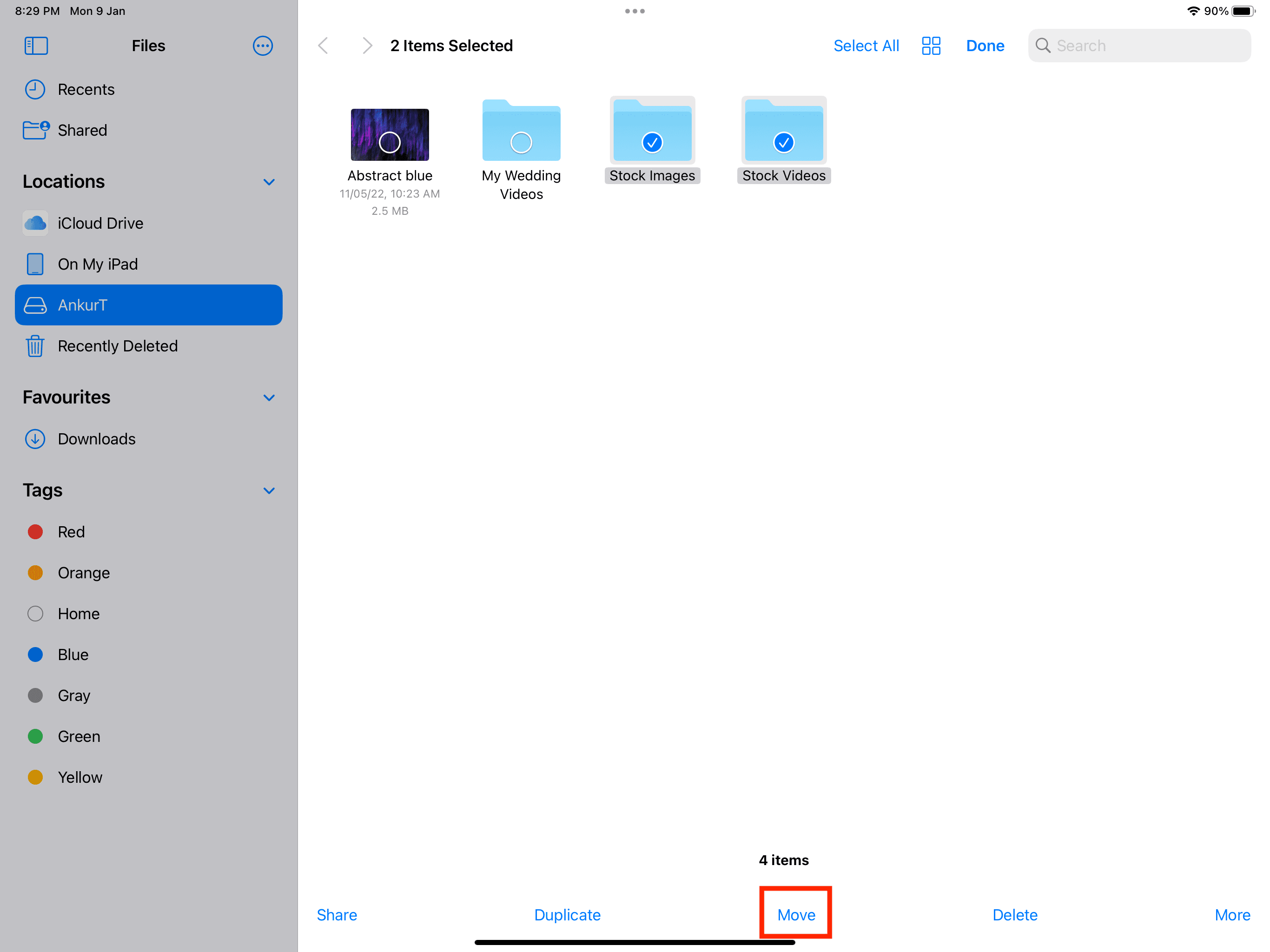This screenshot has height=952, width=1270.
Task: Click the Stock Images folder name
Action: [652, 176]
